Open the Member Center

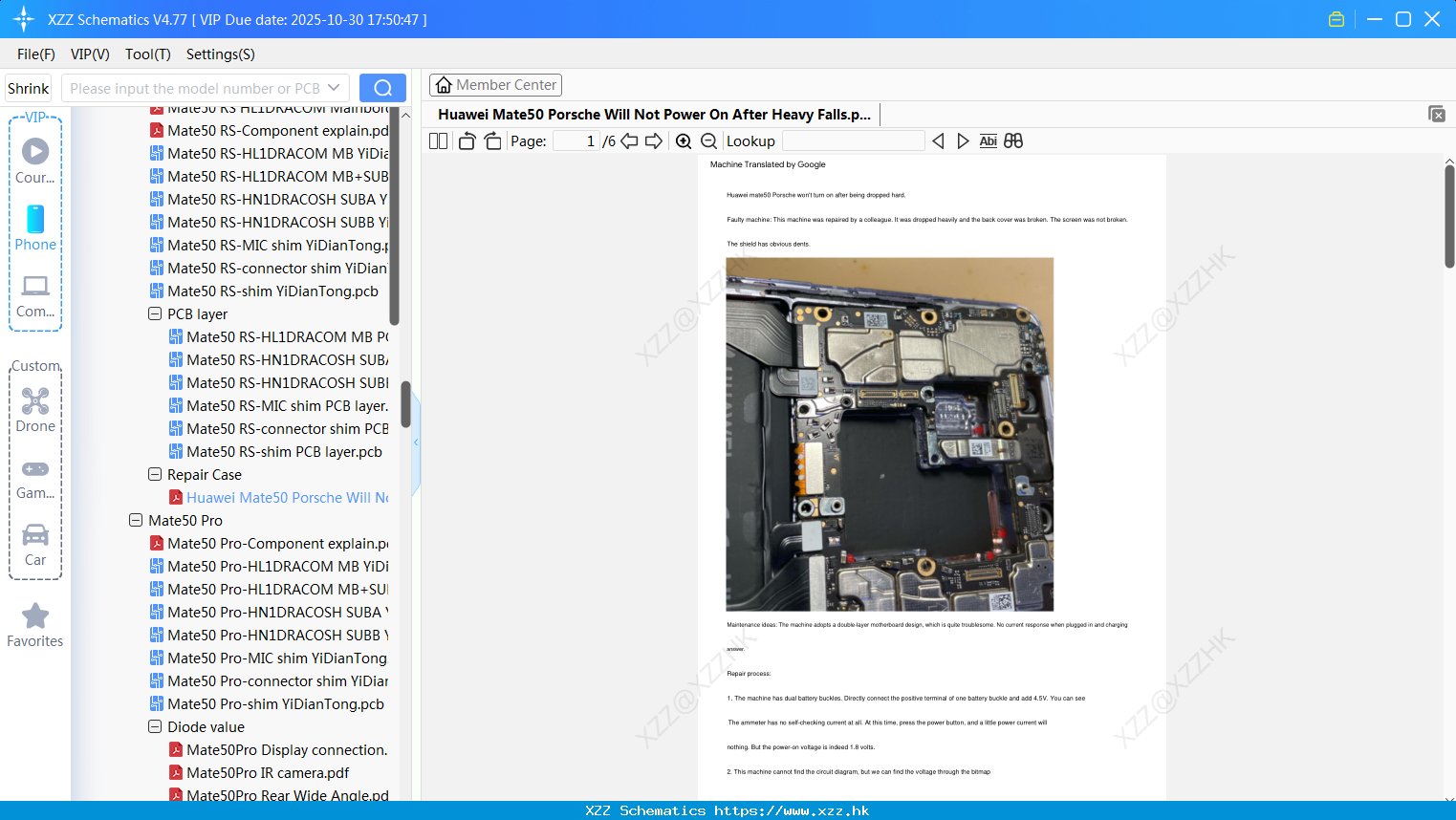(495, 85)
